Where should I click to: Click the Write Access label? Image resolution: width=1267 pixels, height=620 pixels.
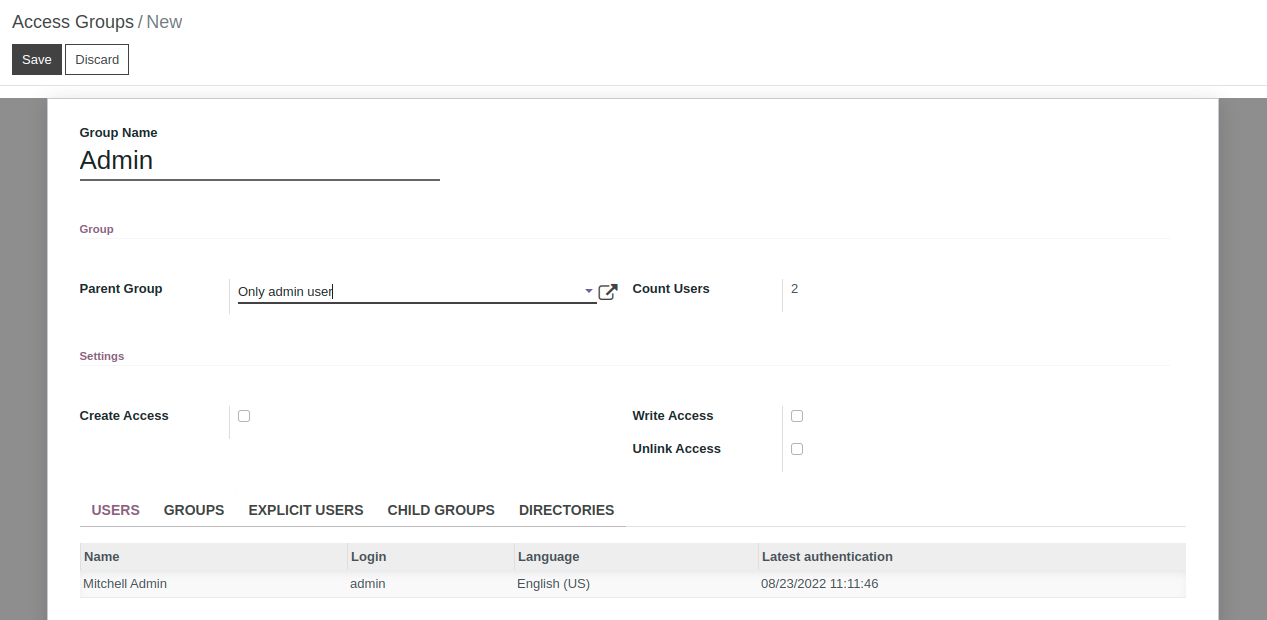(x=673, y=416)
